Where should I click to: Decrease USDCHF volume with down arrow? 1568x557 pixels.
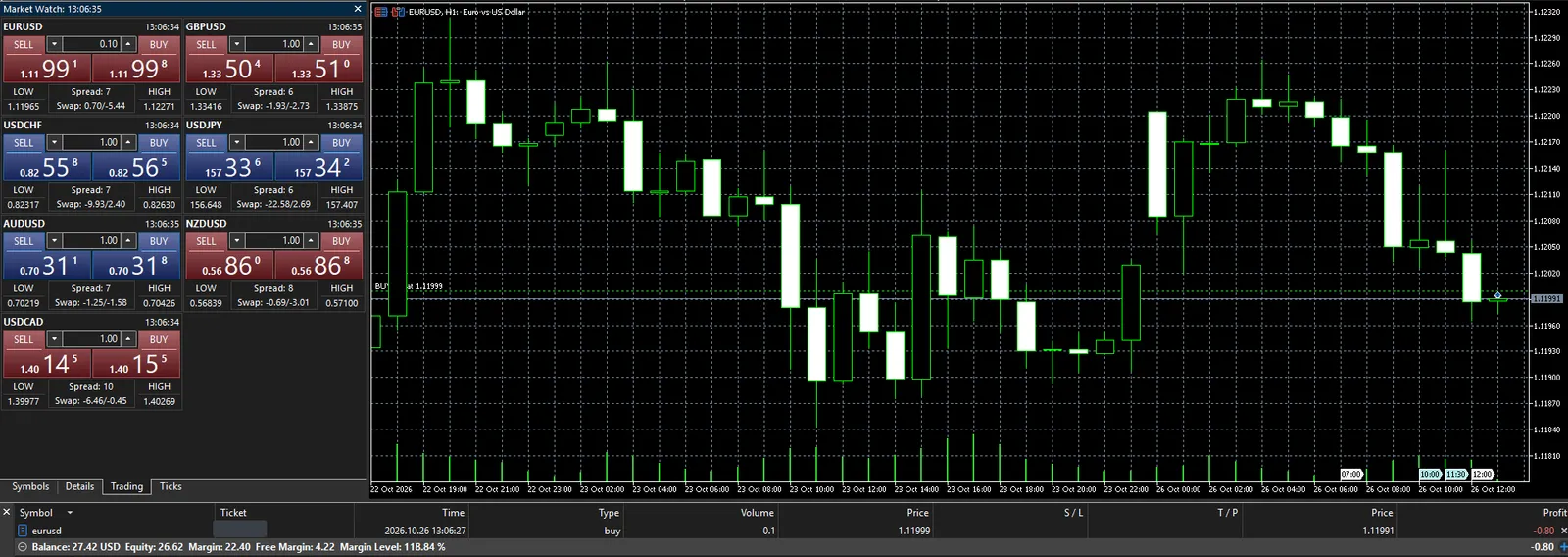(55, 143)
